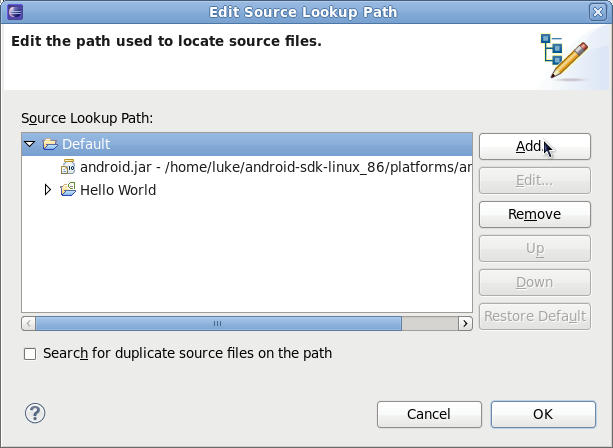Click the Eclipse icon in title bar
613x448 pixels.
(15, 12)
